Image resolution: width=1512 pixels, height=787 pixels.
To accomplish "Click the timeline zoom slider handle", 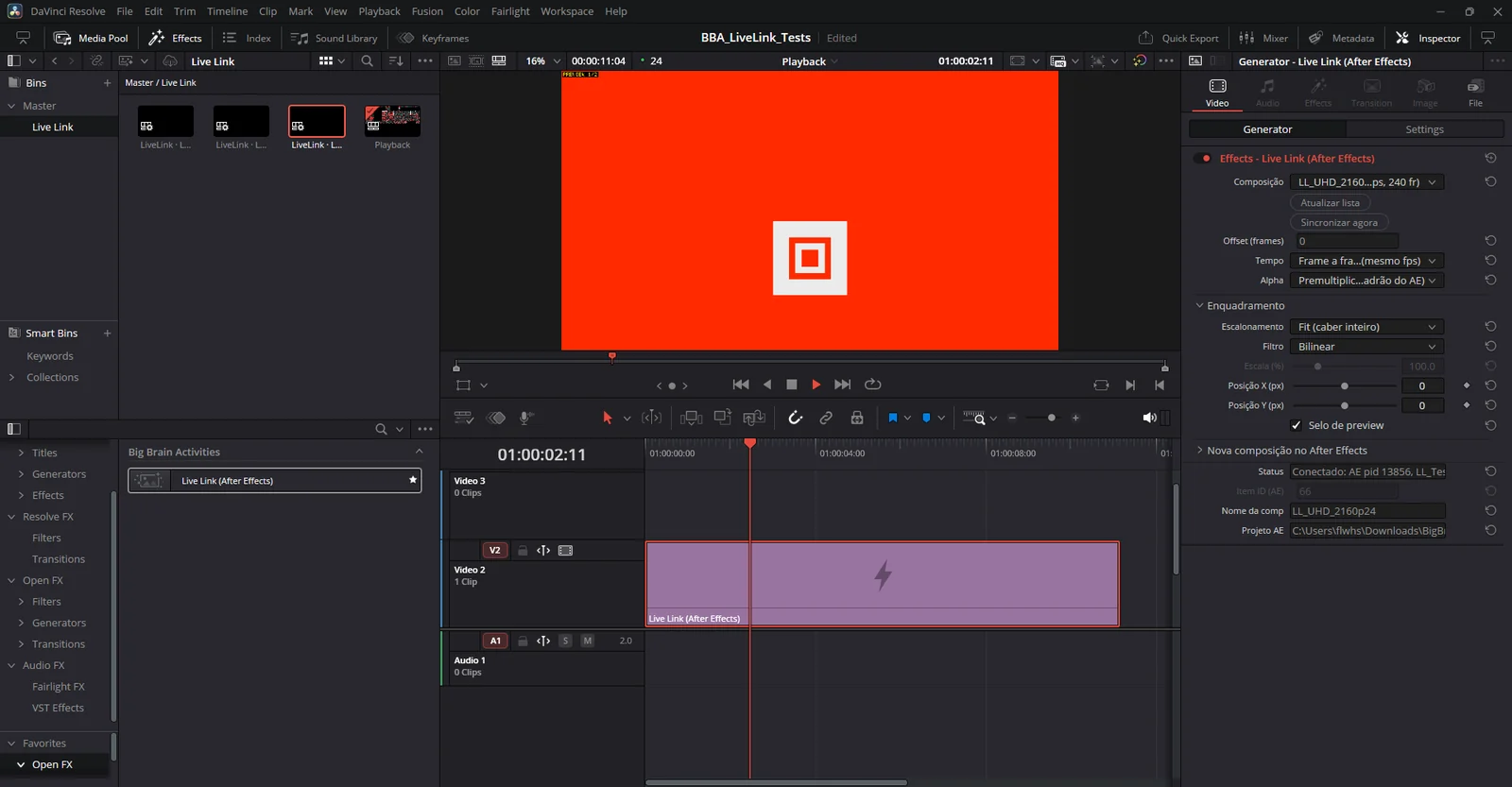I will point(1051,418).
